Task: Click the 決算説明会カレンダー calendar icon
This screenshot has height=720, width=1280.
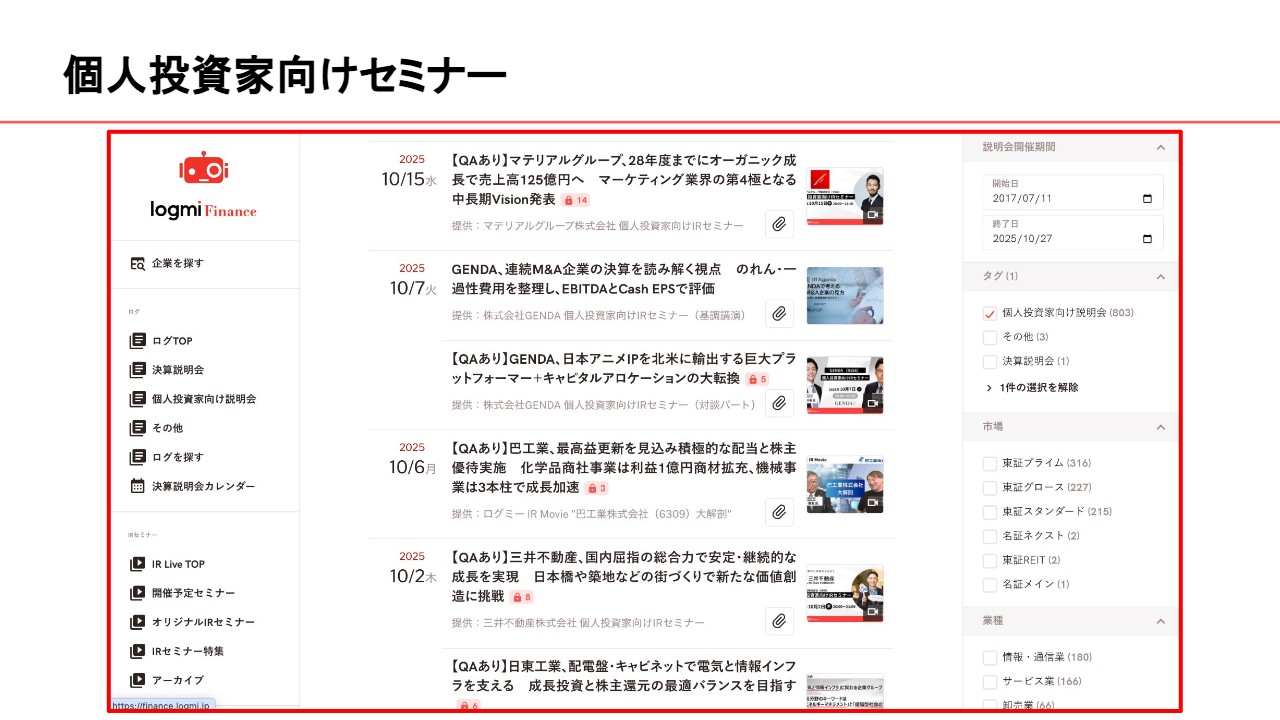Action: point(138,486)
